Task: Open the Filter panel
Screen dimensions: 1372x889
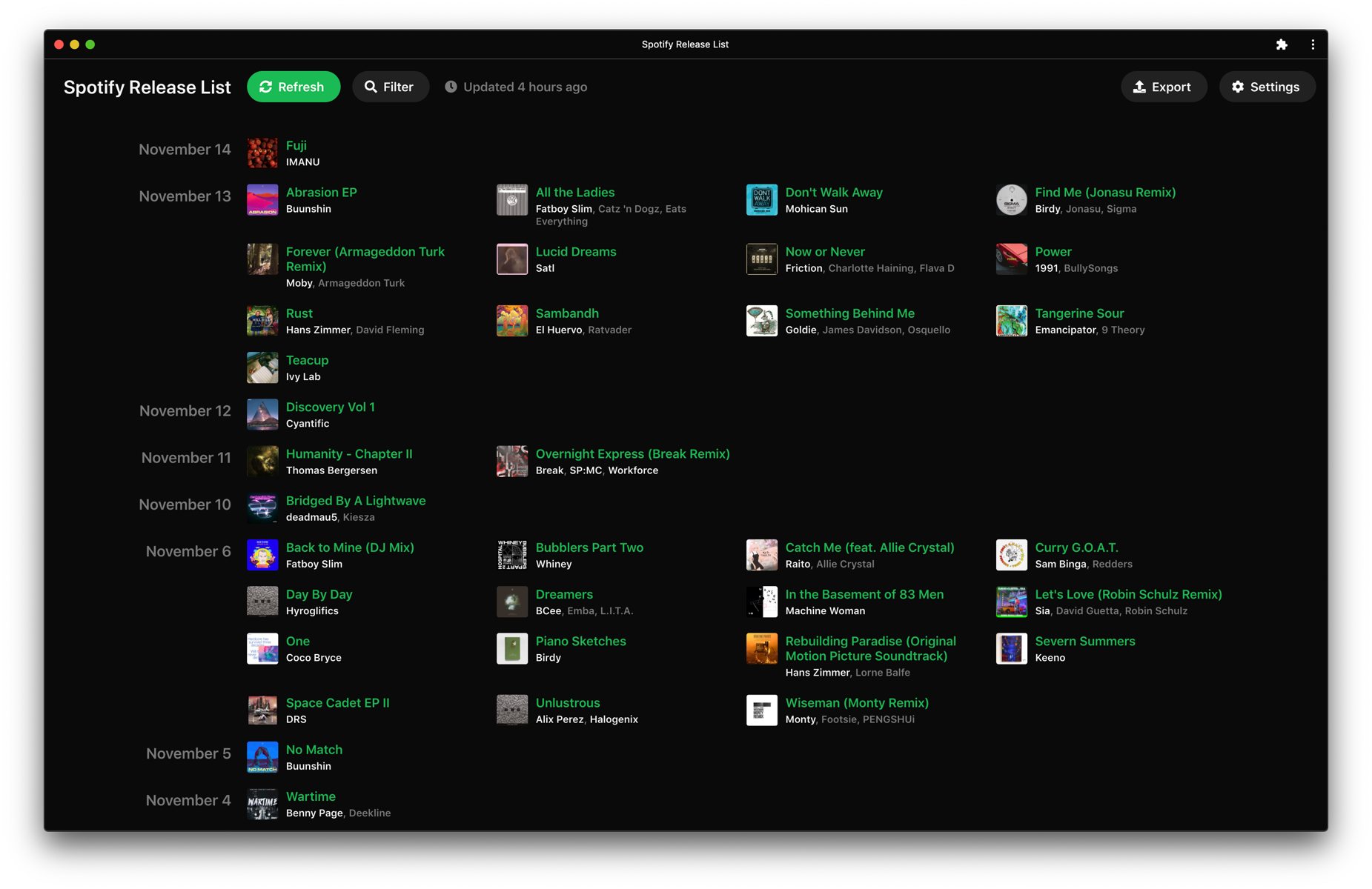Action: tap(390, 87)
